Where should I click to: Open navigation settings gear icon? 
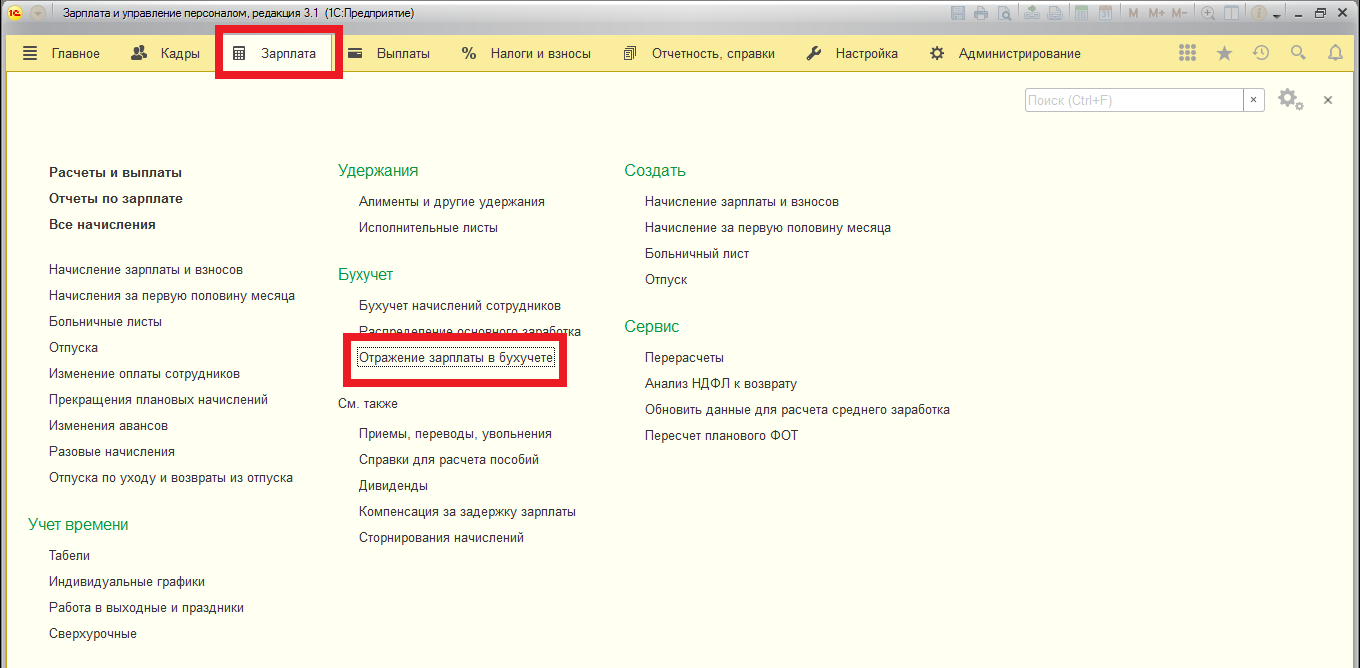[1290, 100]
